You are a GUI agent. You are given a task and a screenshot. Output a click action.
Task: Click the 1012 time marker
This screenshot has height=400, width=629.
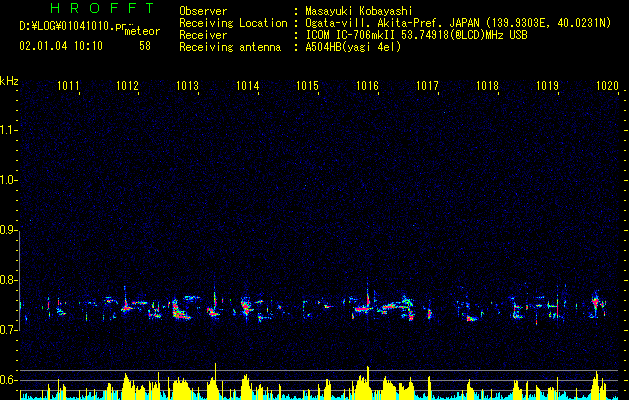pyautogui.click(x=128, y=86)
